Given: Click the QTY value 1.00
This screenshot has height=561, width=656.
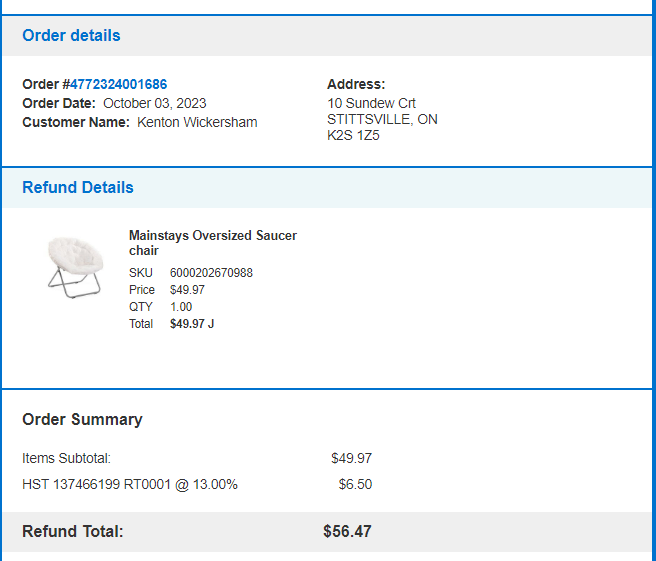Looking at the screenshot, I should tap(181, 307).
